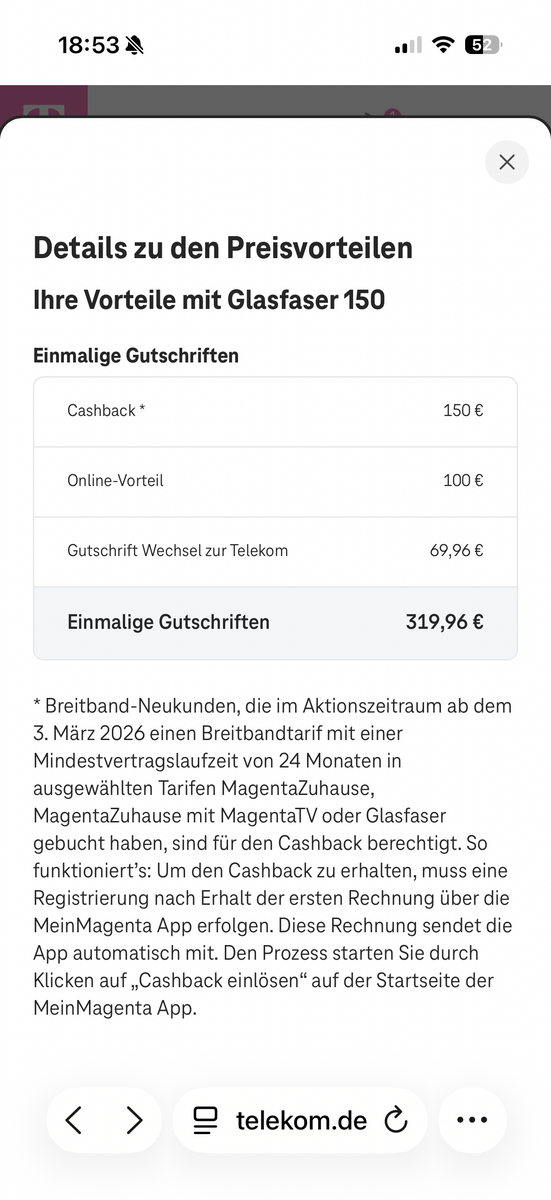Tap the 18:53 clock in the status bar
Screen dimensions: 551x1200
[x=88, y=45]
